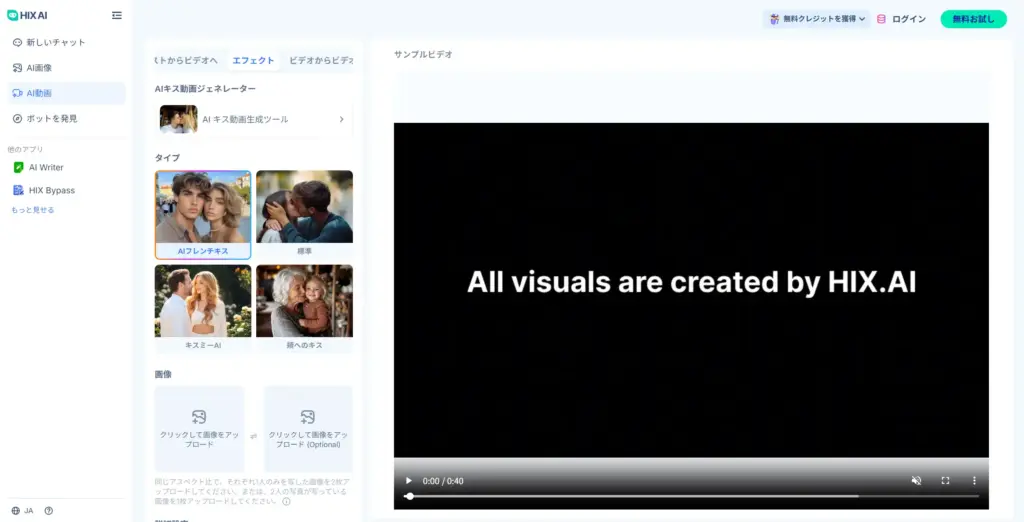Click the gift box icon
The height and width of the screenshot is (522, 1024).
click(775, 19)
